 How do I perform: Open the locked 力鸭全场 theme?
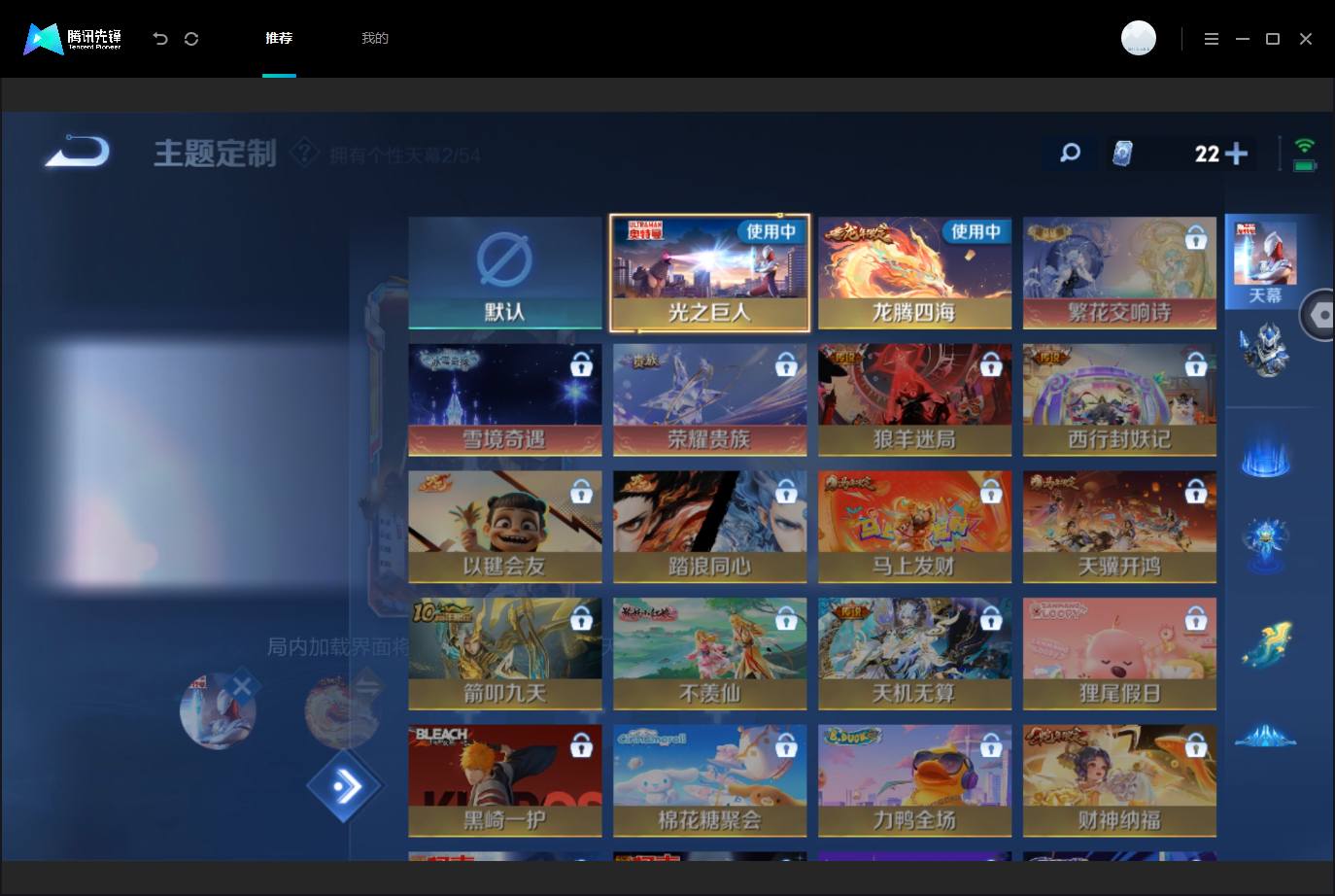click(x=914, y=780)
